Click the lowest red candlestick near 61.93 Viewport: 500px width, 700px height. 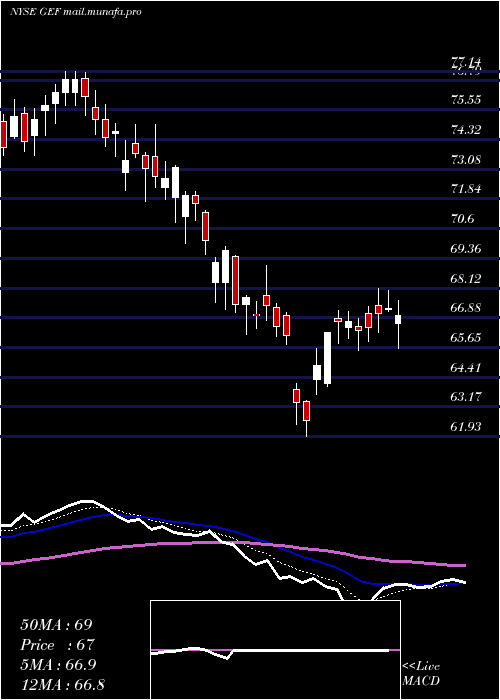306,411
